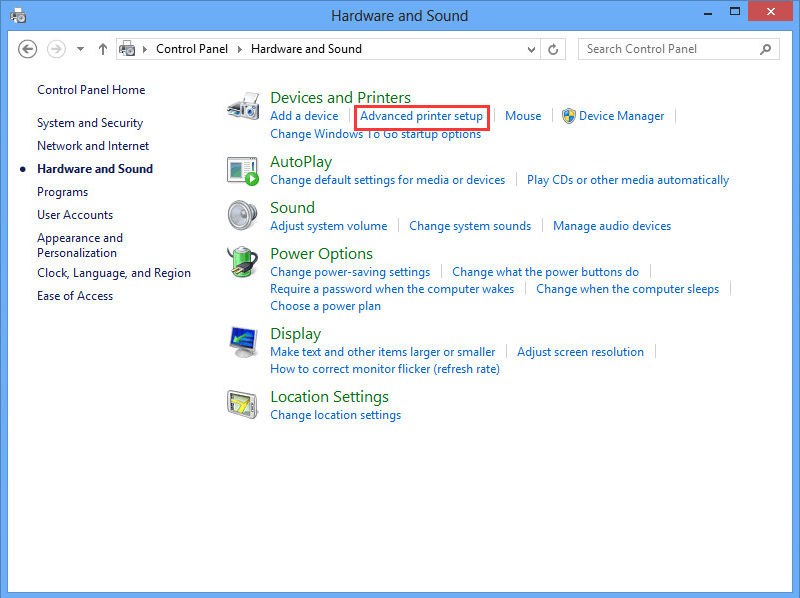Open the Location Settings heading
This screenshot has width=800, height=598.
pos(329,396)
